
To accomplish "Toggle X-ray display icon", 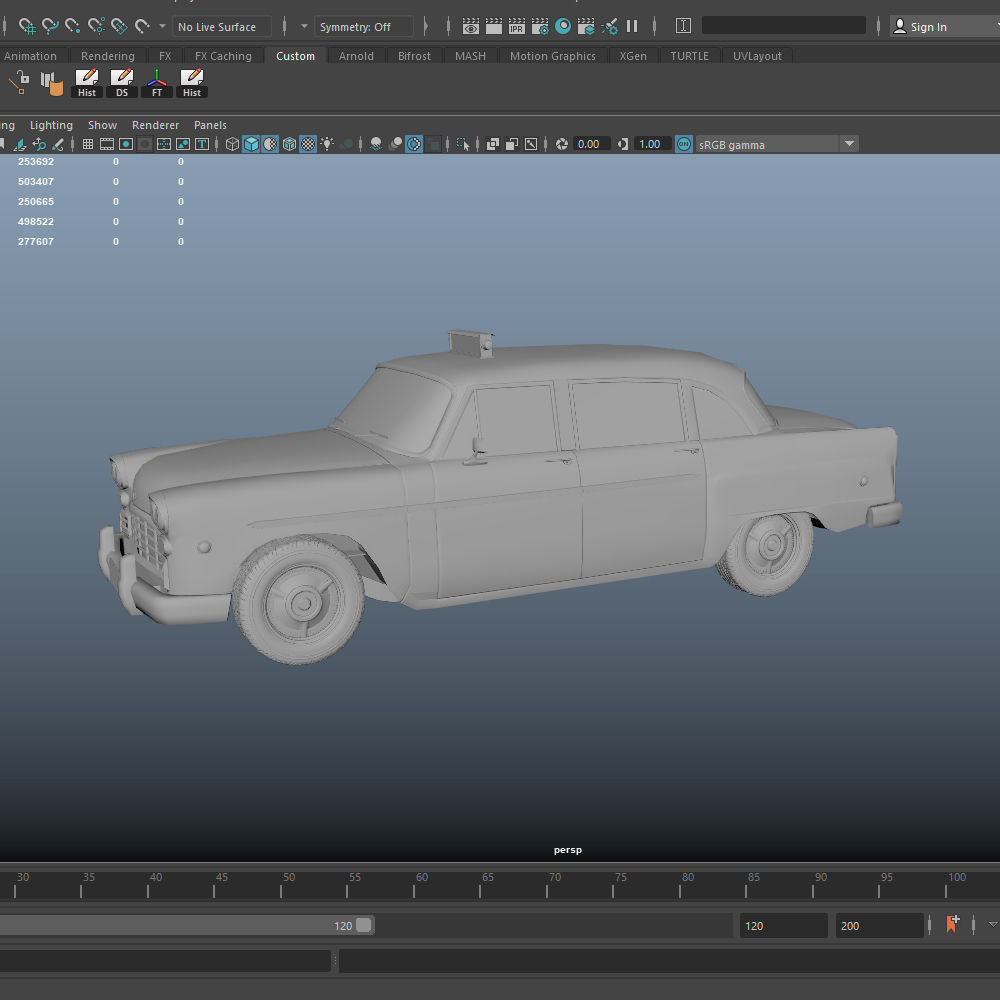I will click(493, 144).
